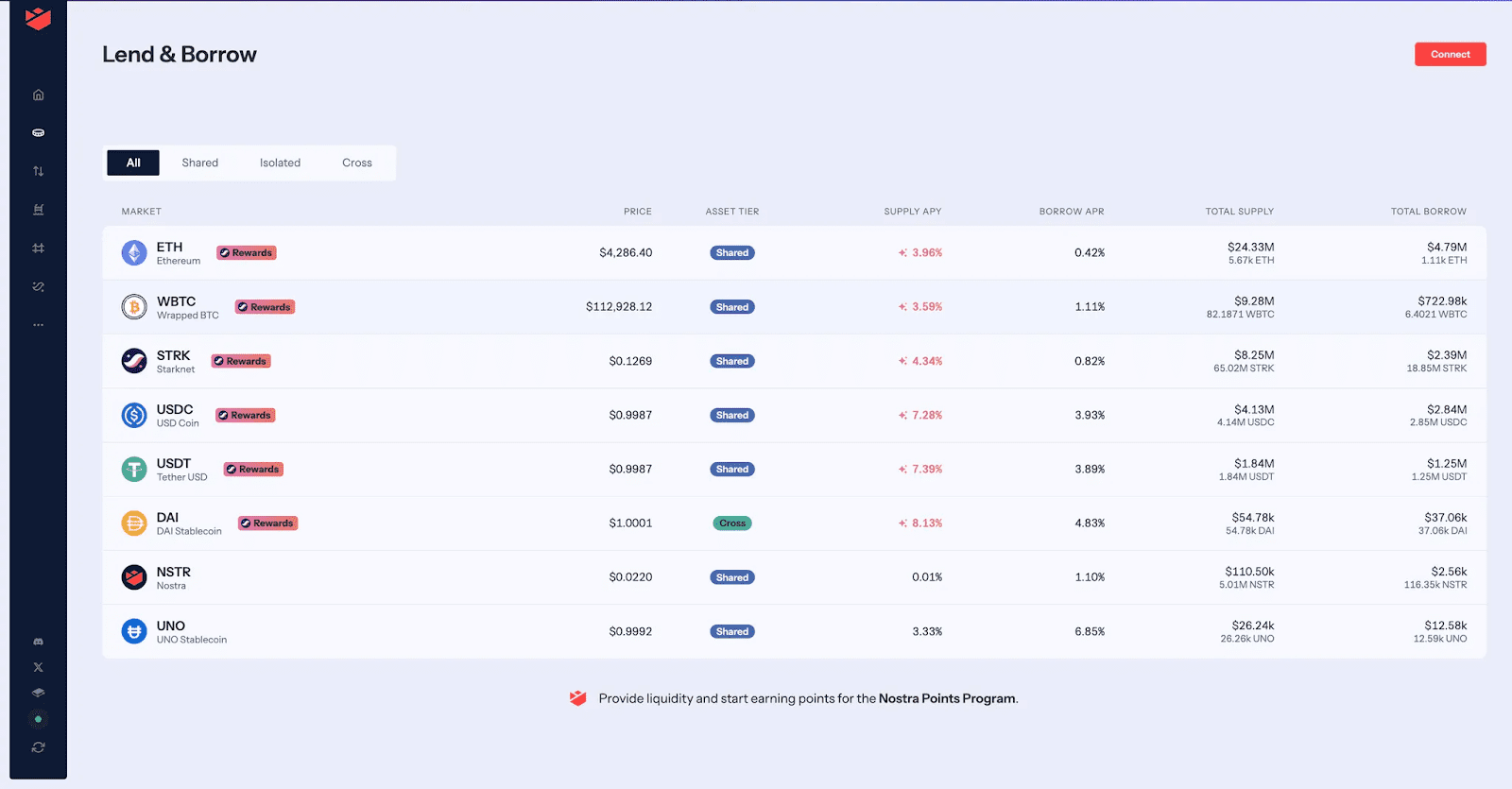Click the USDC Rewards badge
Screen dimensions: 1512x789
(246, 415)
